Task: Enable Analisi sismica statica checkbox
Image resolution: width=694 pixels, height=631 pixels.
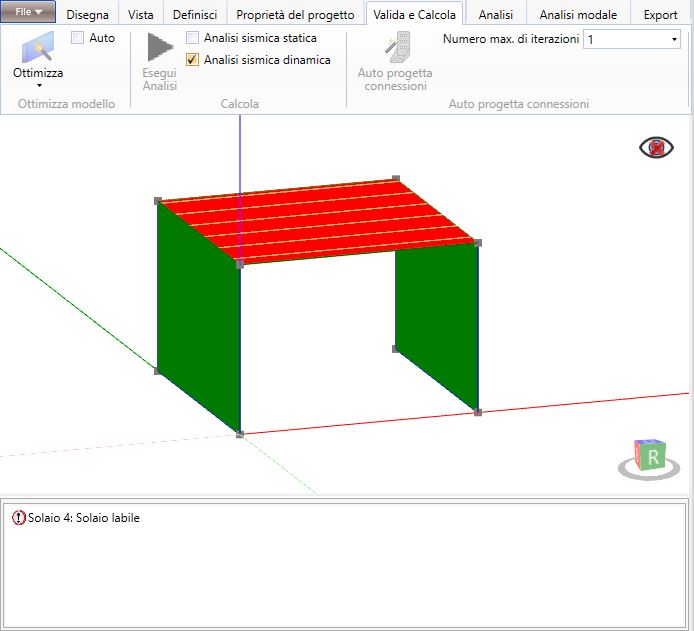Action: (192, 38)
